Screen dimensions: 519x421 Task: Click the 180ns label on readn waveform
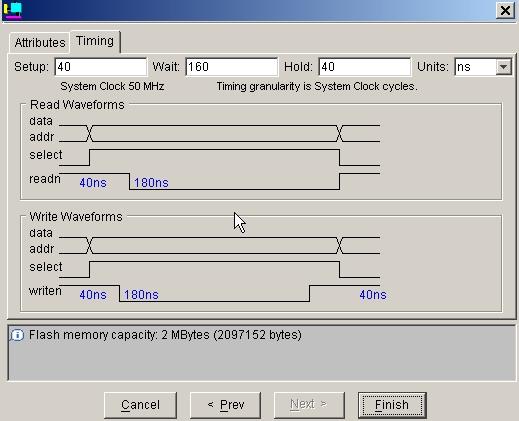pyautogui.click(x=151, y=183)
